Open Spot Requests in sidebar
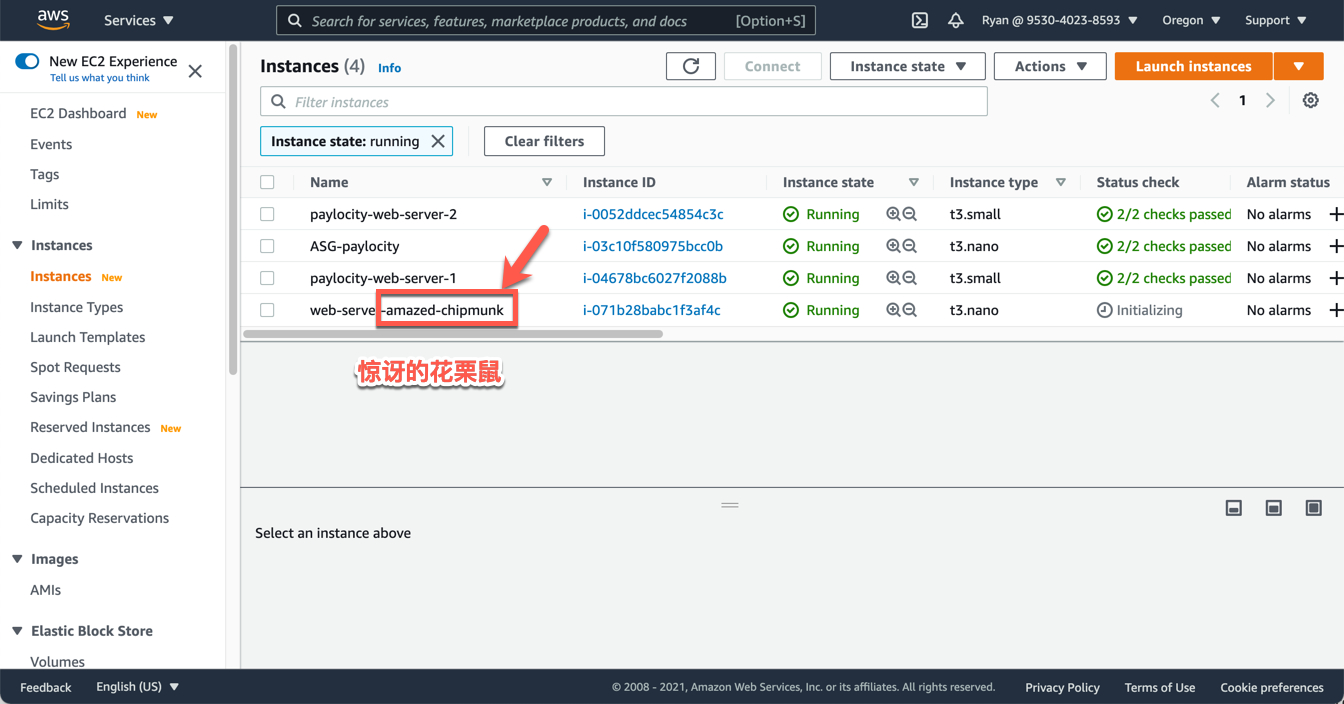Screen dimensions: 1344x704 pyautogui.click(x=75, y=367)
